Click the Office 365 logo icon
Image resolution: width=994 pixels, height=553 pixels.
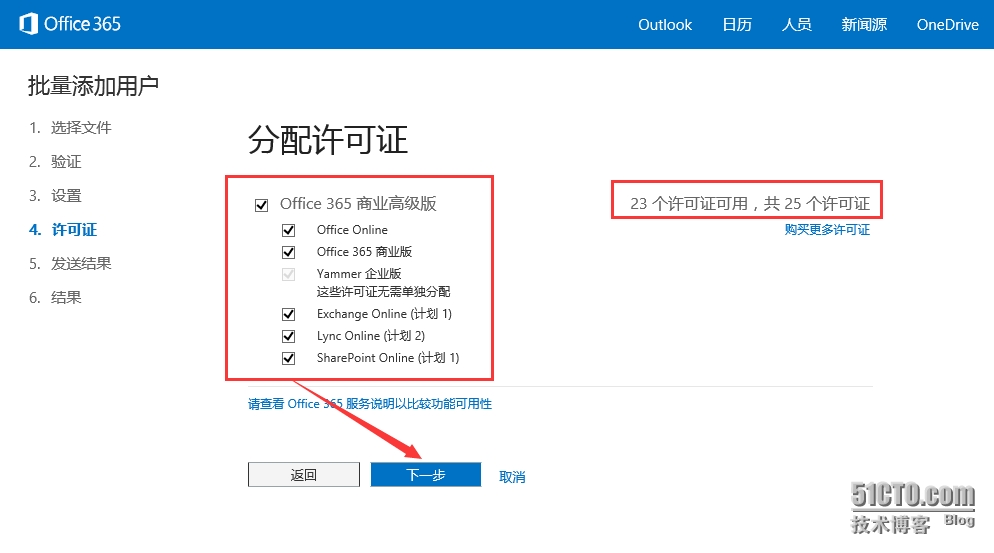tap(28, 24)
